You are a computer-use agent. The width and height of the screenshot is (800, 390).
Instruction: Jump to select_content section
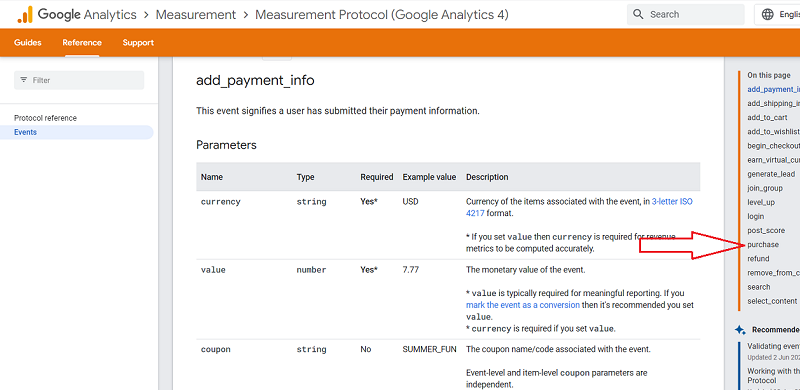[772, 301]
